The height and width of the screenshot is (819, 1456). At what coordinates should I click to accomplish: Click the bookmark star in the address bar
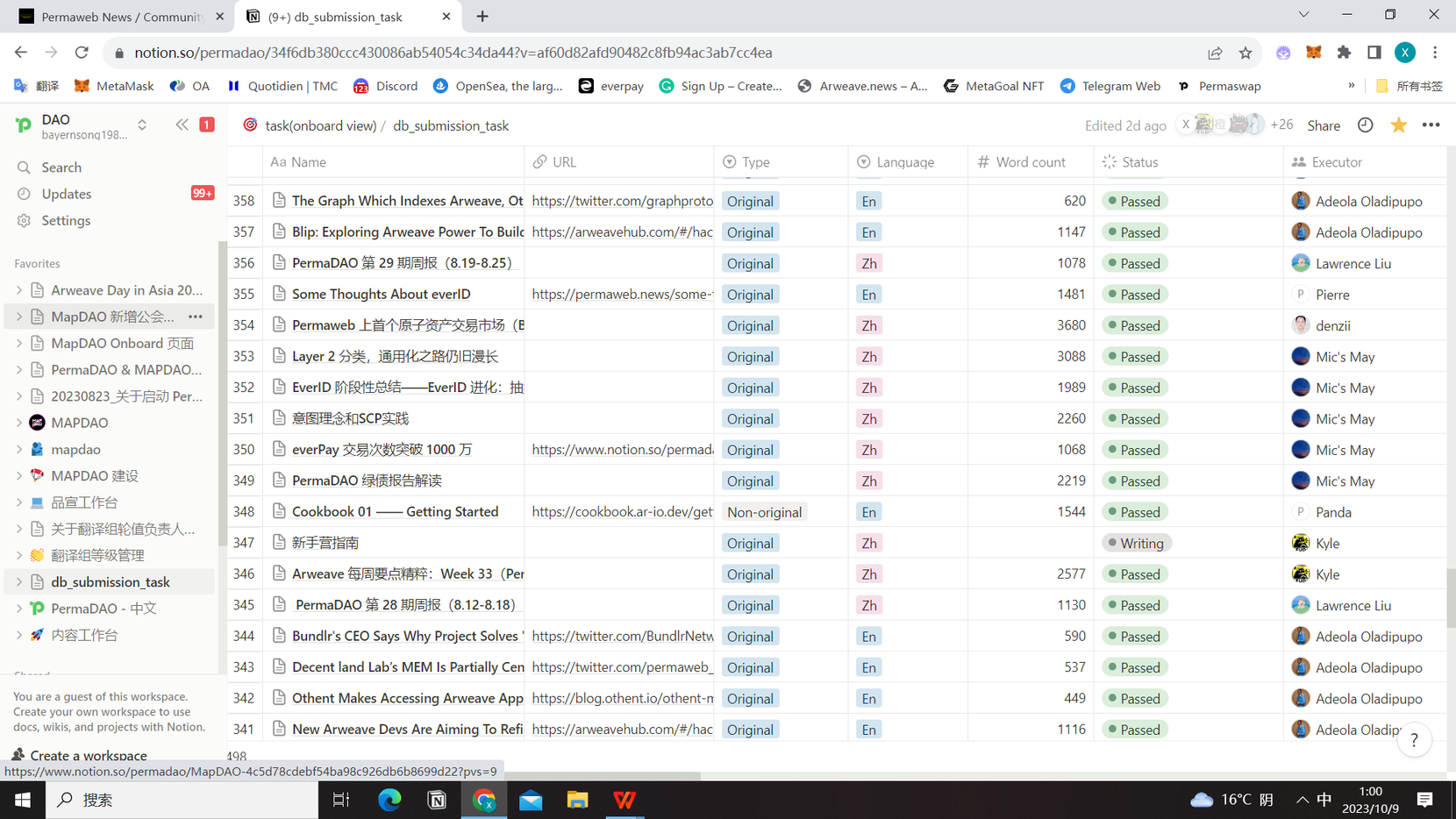coord(1245,53)
